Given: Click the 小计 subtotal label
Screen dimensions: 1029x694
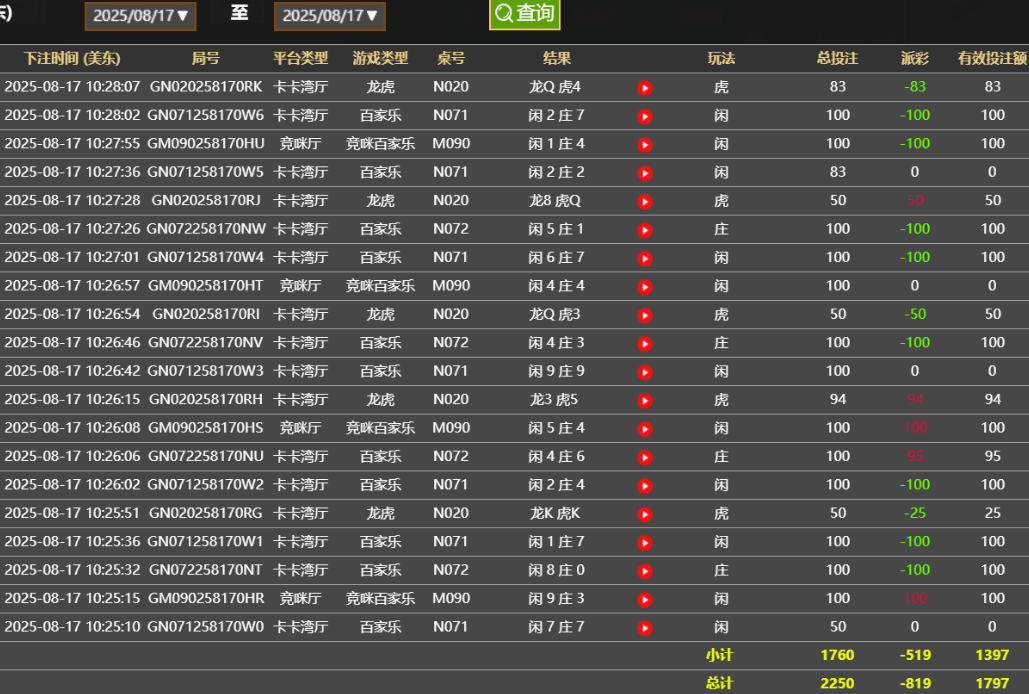Looking at the screenshot, I should click(718, 655).
